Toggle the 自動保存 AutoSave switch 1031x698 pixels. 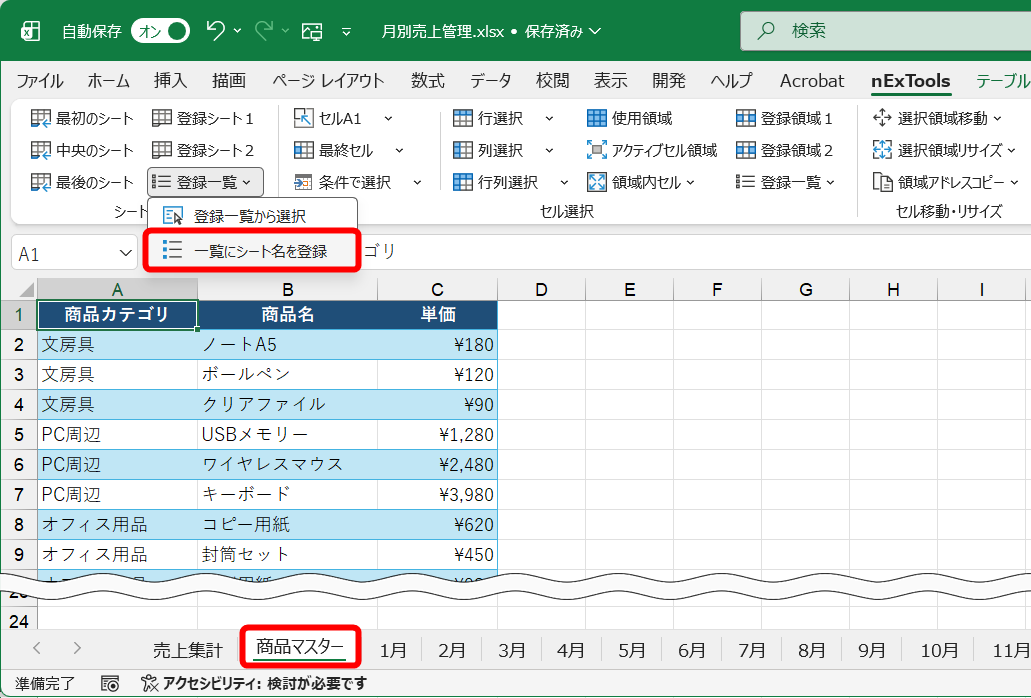[160, 31]
